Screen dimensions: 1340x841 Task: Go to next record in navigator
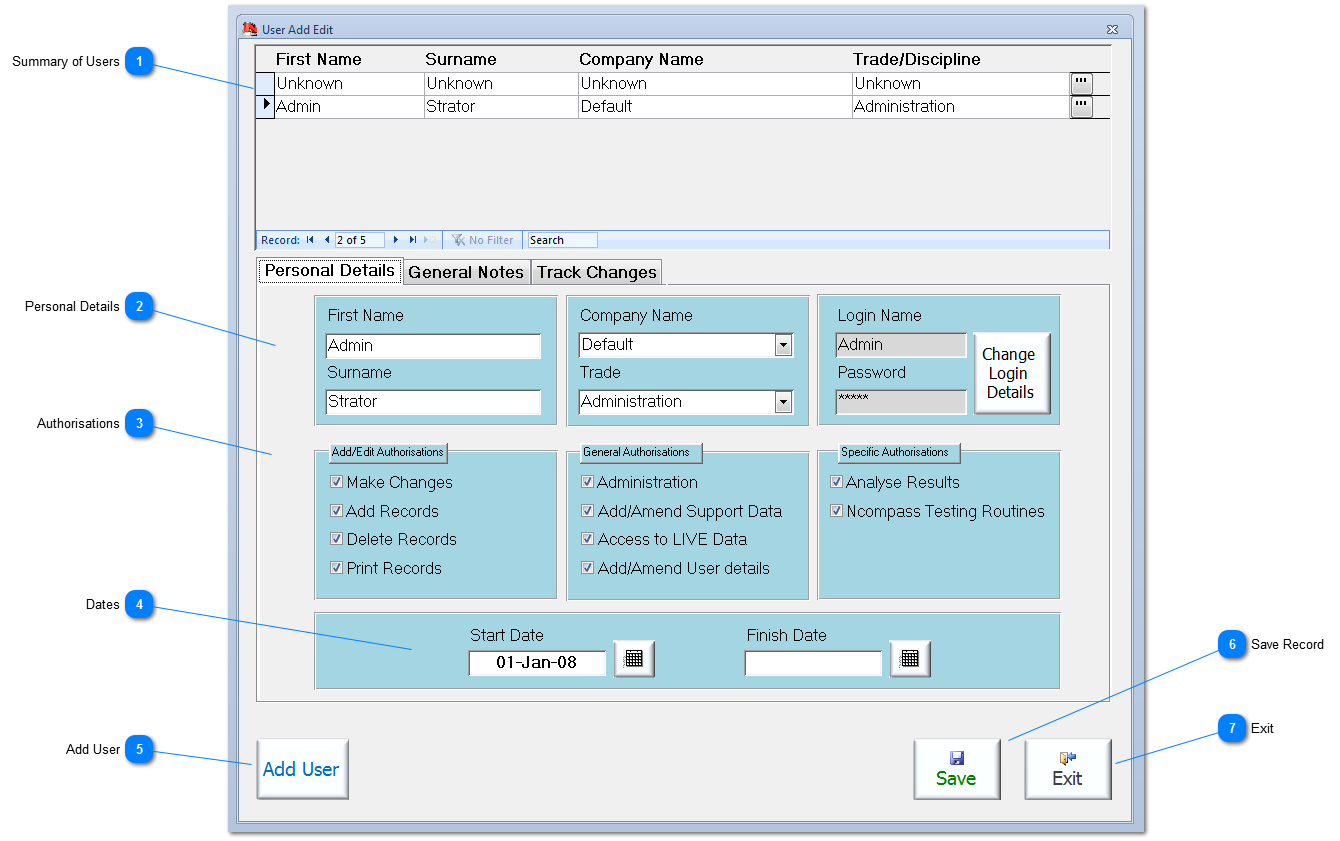pyautogui.click(x=396, y=240)
